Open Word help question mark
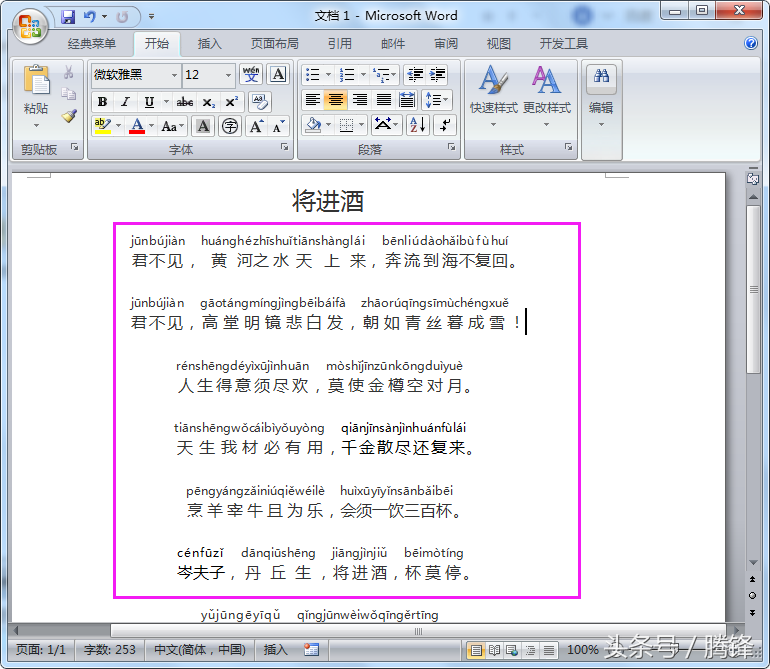This screenshot has height=669, width=770. pos(750,43)
